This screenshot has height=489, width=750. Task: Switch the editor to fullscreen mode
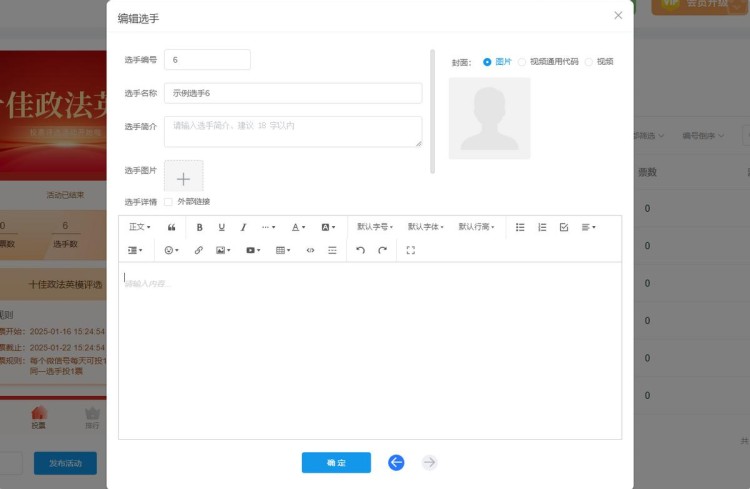410,250
